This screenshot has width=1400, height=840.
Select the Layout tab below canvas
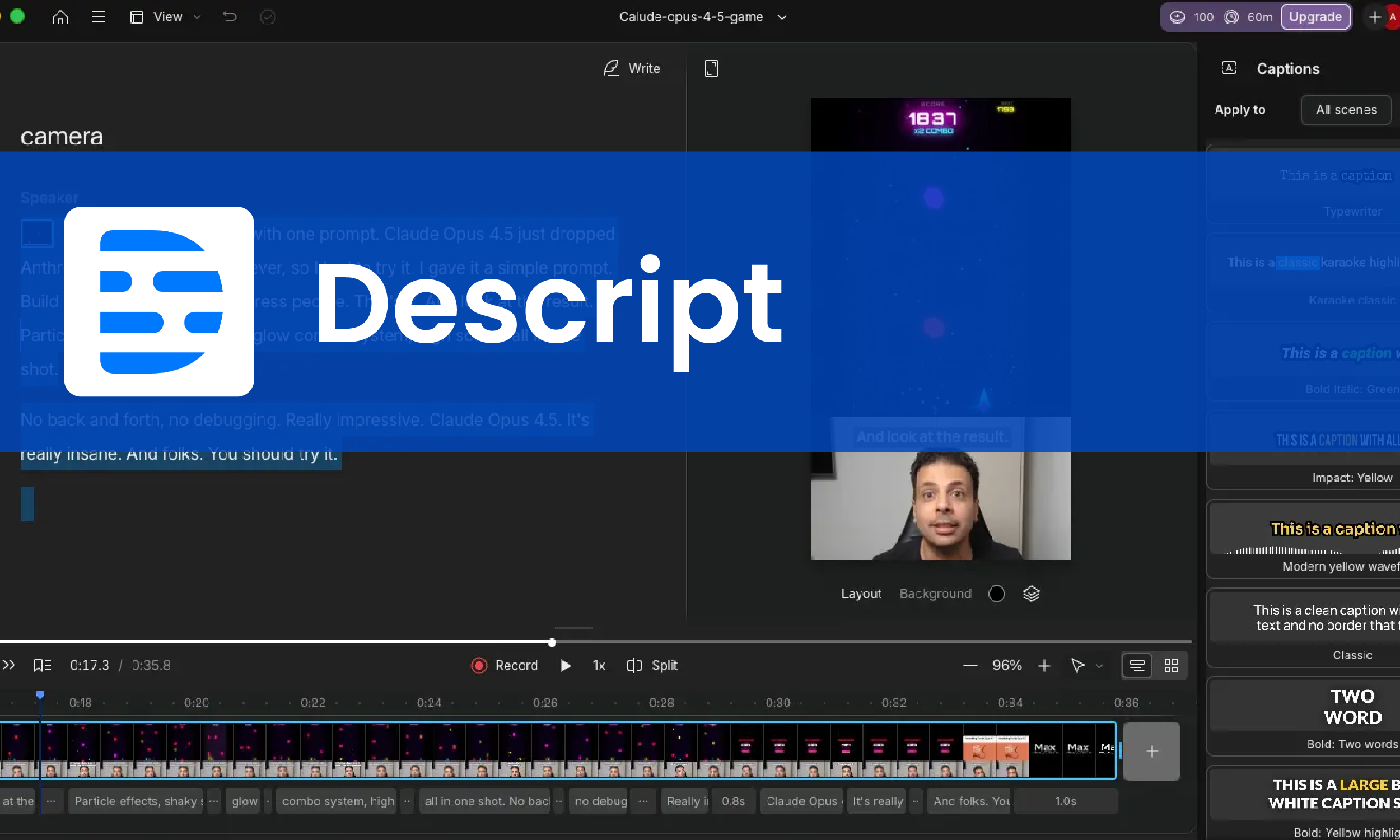pyautogui.click(x=861, y=593)
